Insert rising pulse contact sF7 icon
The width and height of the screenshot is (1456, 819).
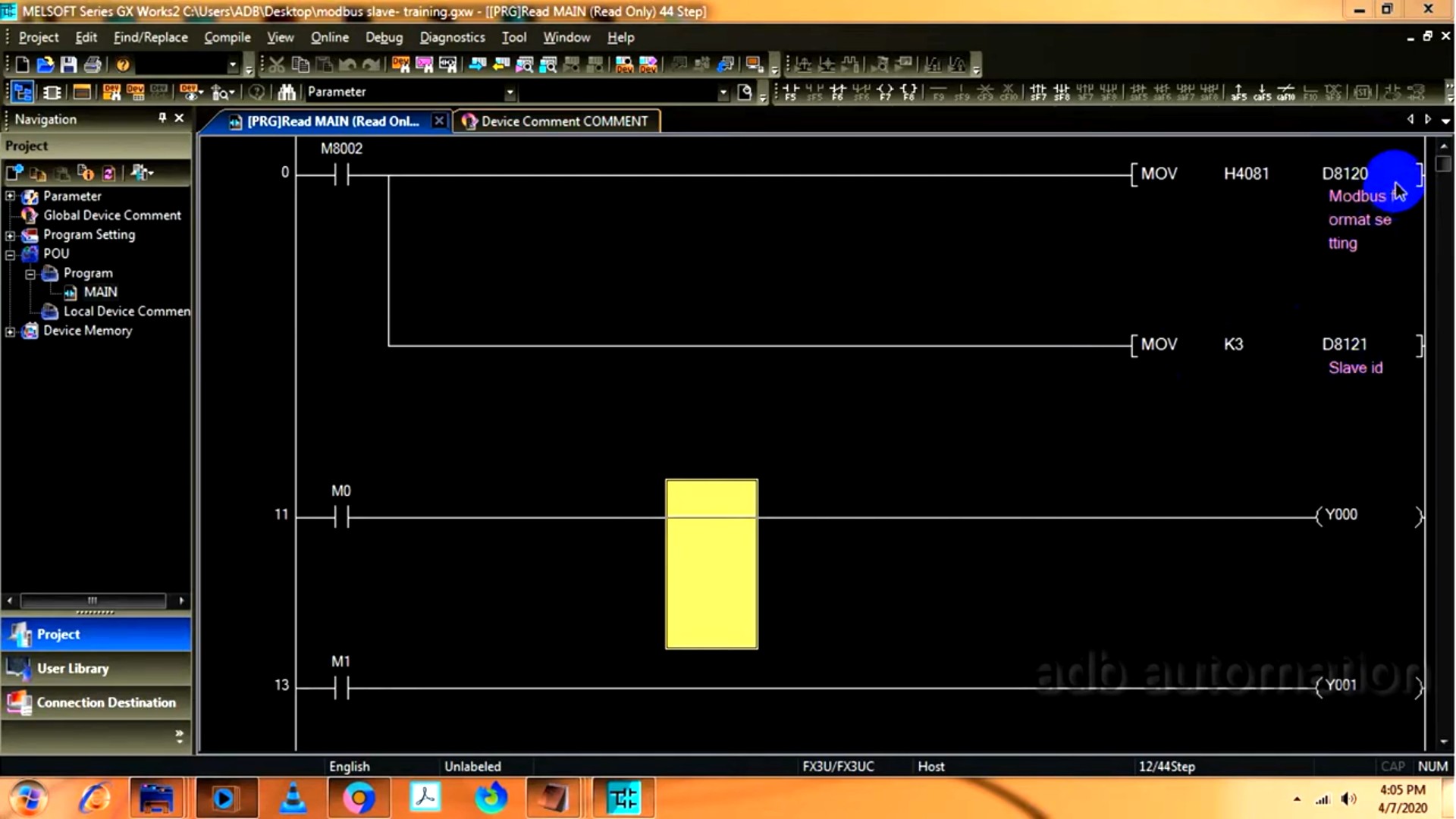[x=1038, y=93]
